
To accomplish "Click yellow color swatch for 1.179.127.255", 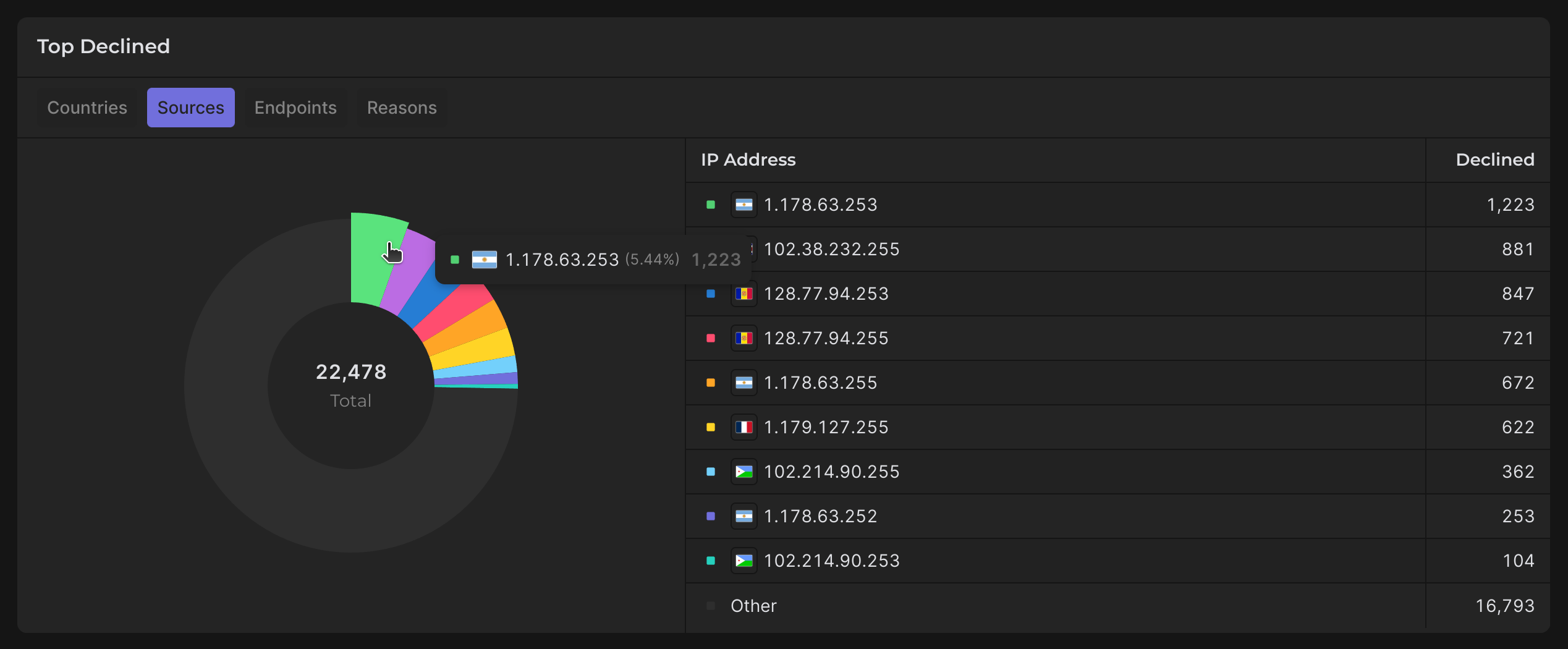I will pos(711,427).
